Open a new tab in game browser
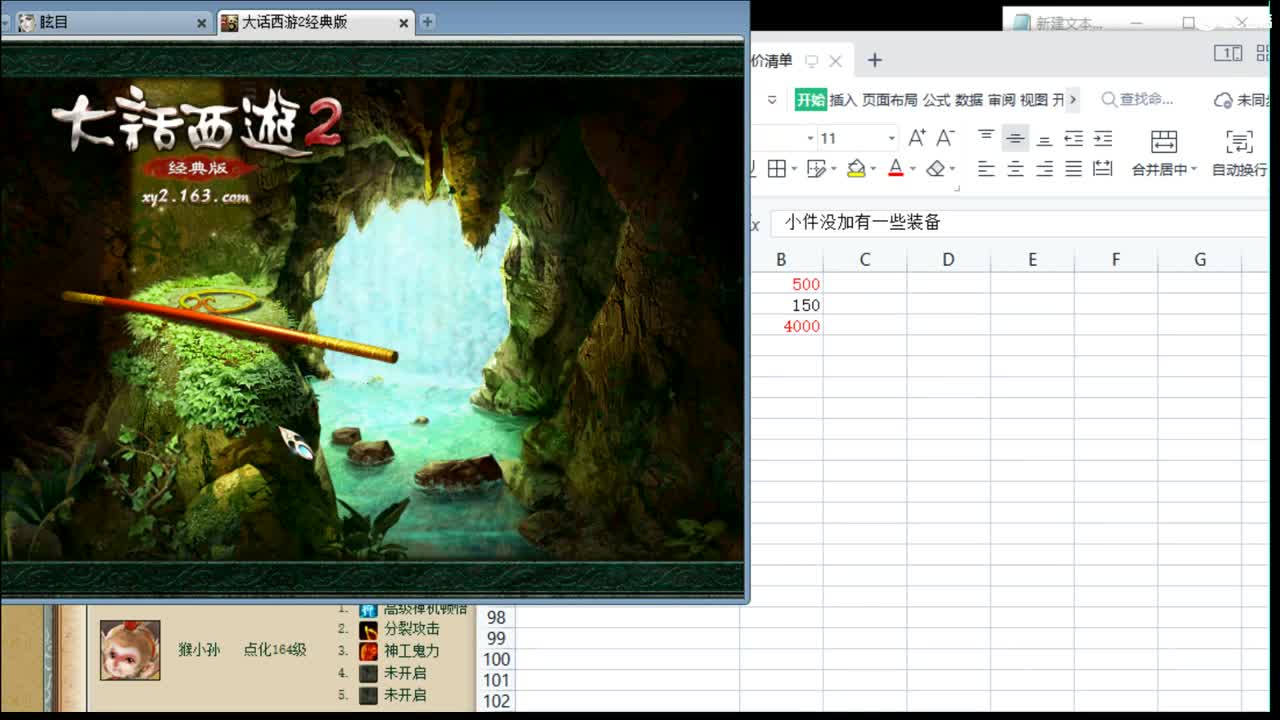This screenshot has height=720, width=1280. (x=428, y=21)
